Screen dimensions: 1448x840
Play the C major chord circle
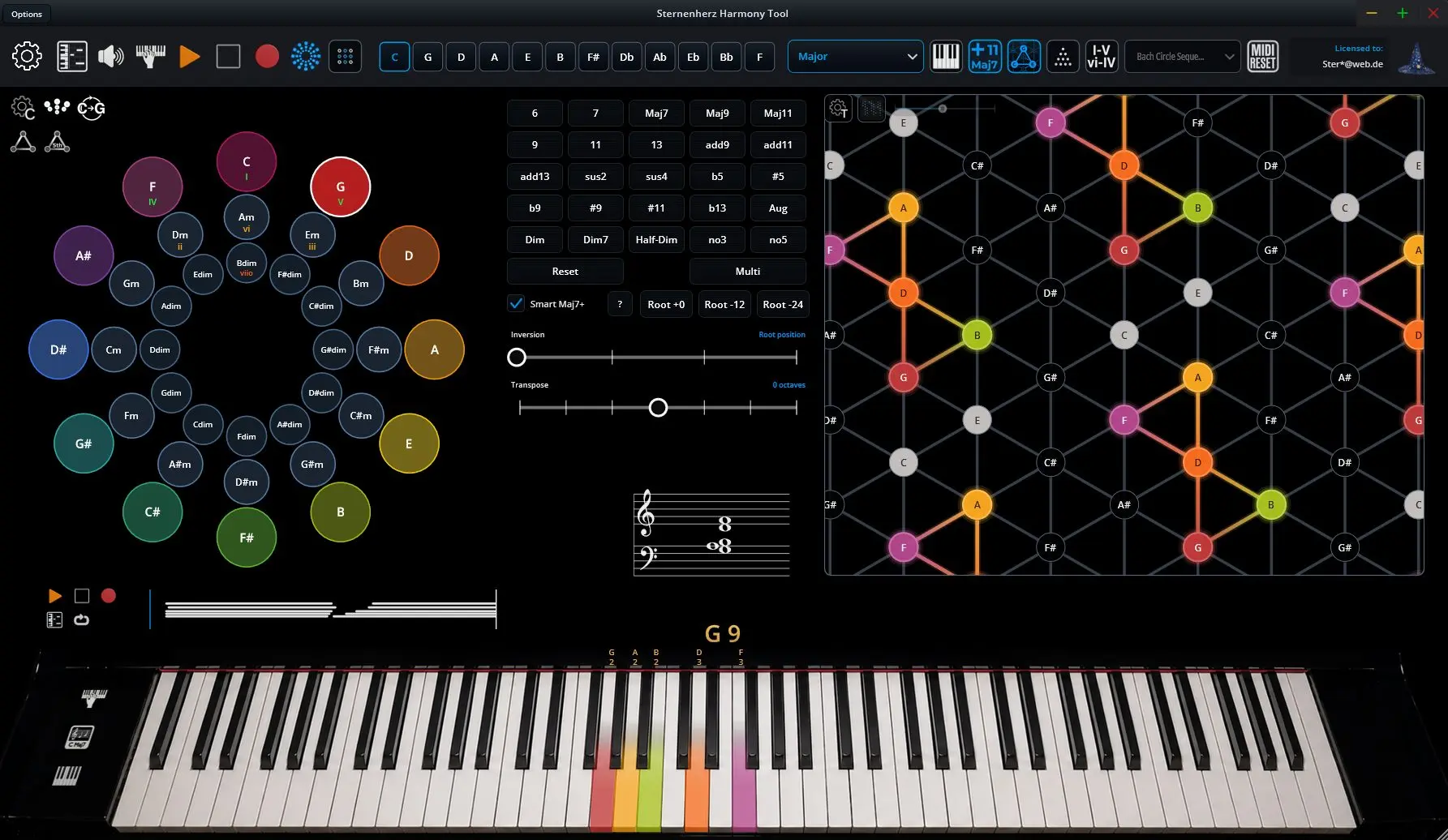point(247,161)
